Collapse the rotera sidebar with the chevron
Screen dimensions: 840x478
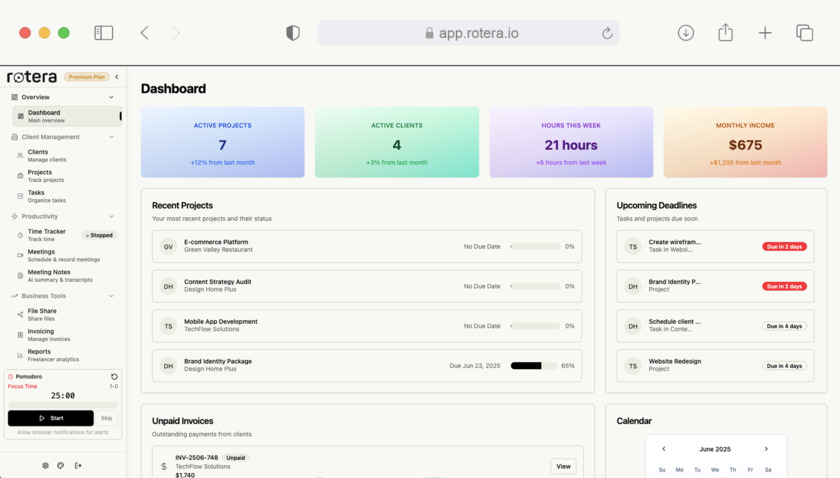tap(117, 77)
